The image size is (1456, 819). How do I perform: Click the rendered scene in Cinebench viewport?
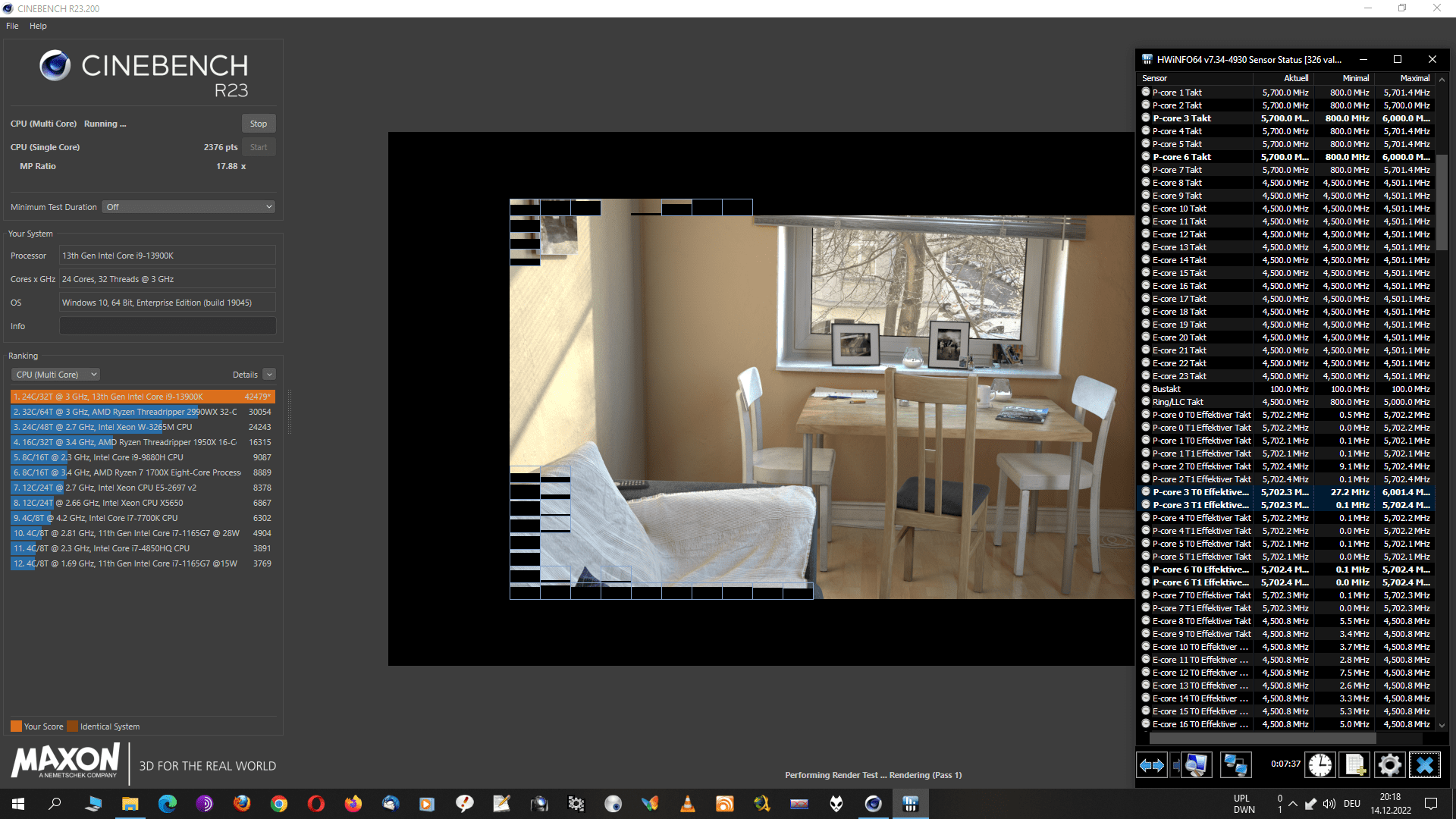click(x=821, y=399)
